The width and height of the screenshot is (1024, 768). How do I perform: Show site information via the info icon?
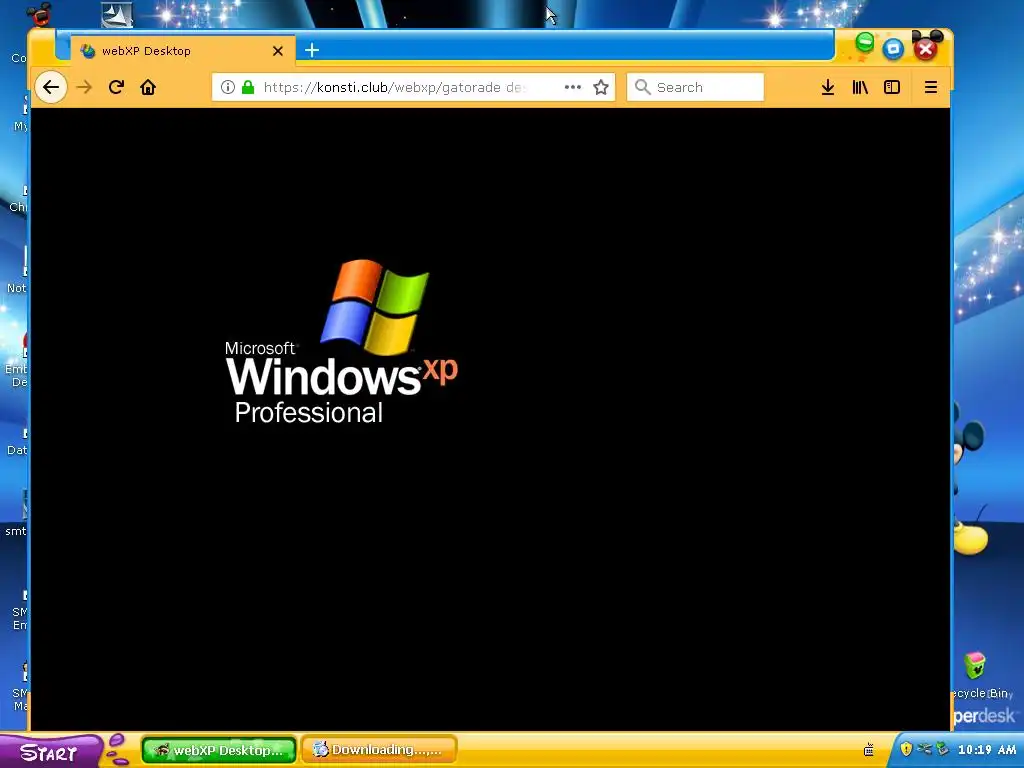click(227, 88)
